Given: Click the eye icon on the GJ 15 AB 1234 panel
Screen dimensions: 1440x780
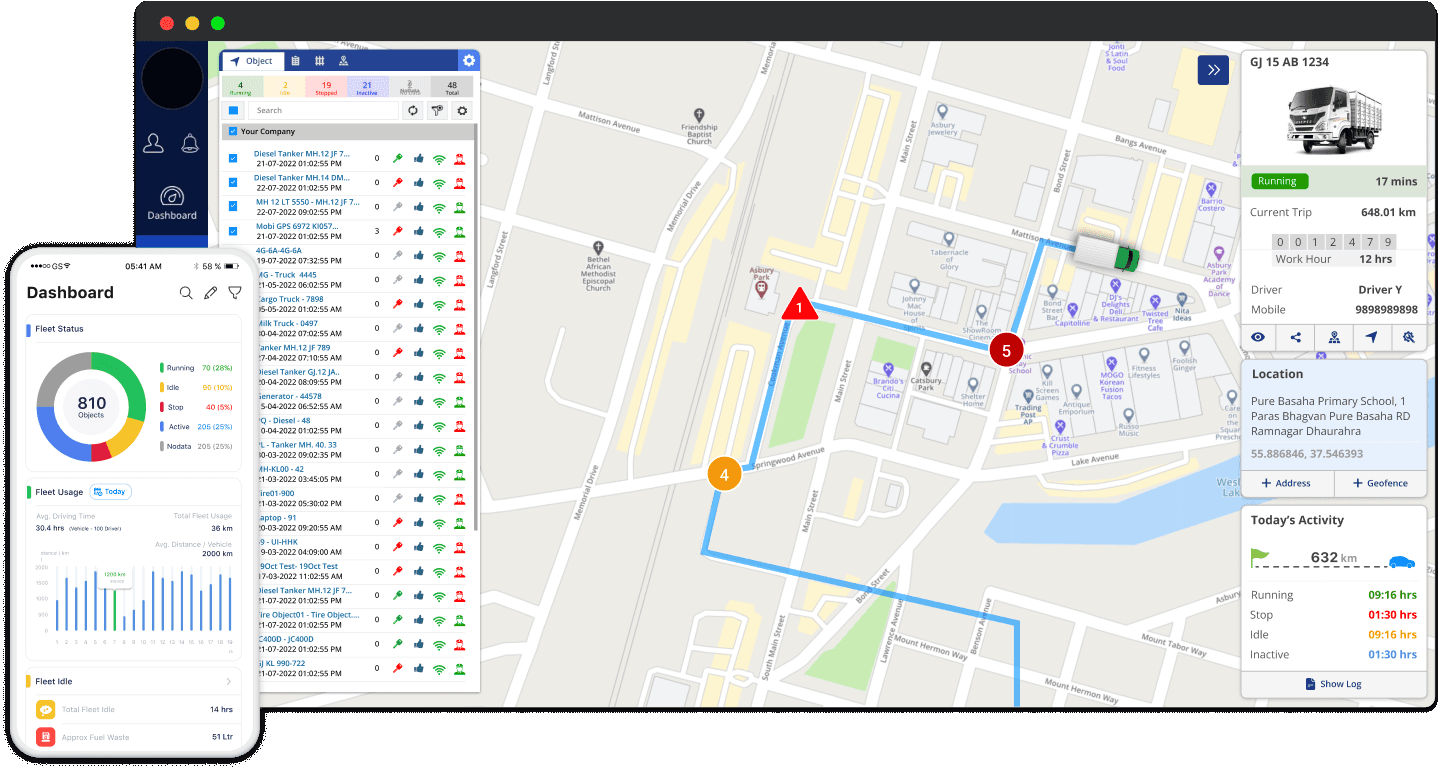Looking at the screenshot, I should [x=1257, y=338].
